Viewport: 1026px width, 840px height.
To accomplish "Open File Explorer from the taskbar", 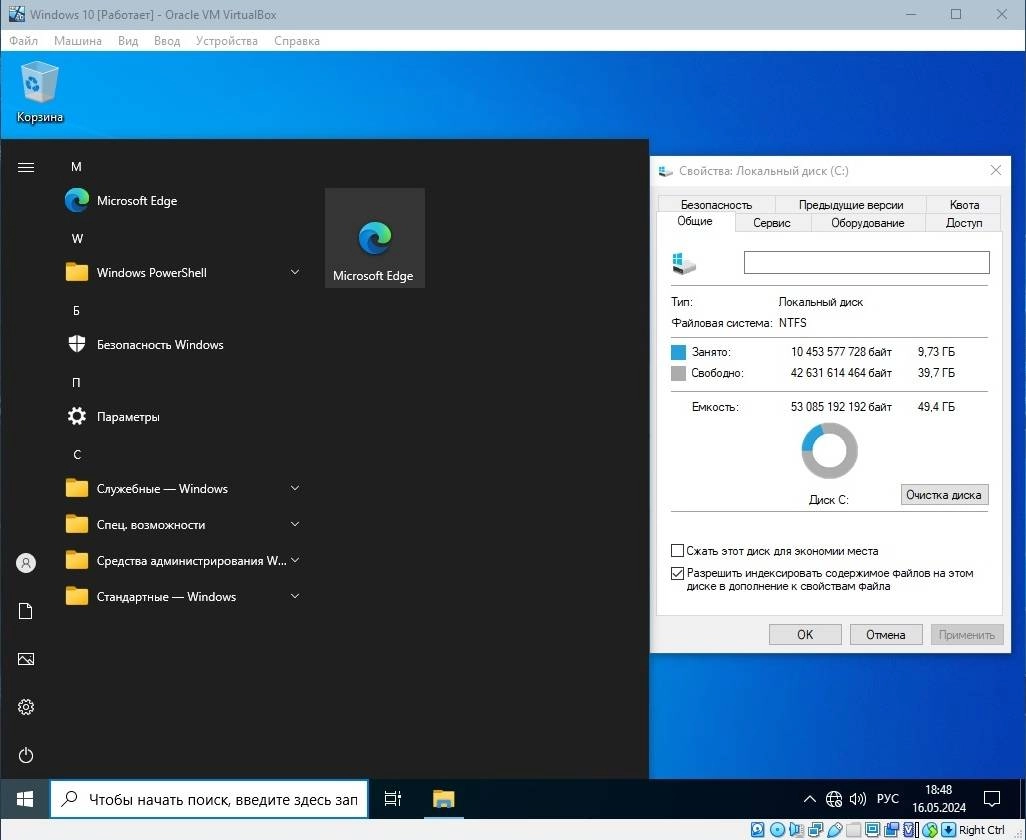I will (x=444, y=799).
